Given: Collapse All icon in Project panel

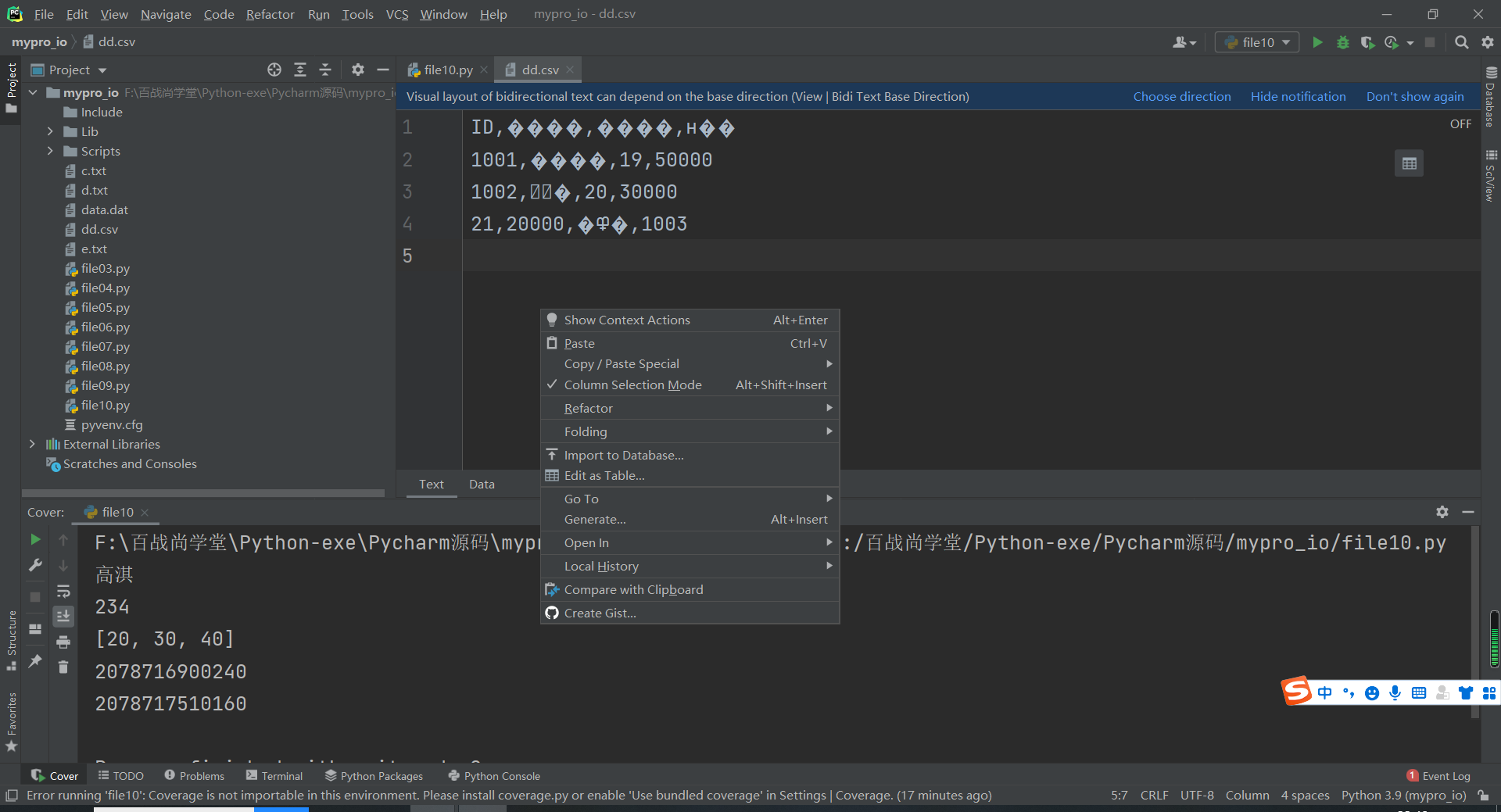Looking at the screenshot, I should (325, 70).
